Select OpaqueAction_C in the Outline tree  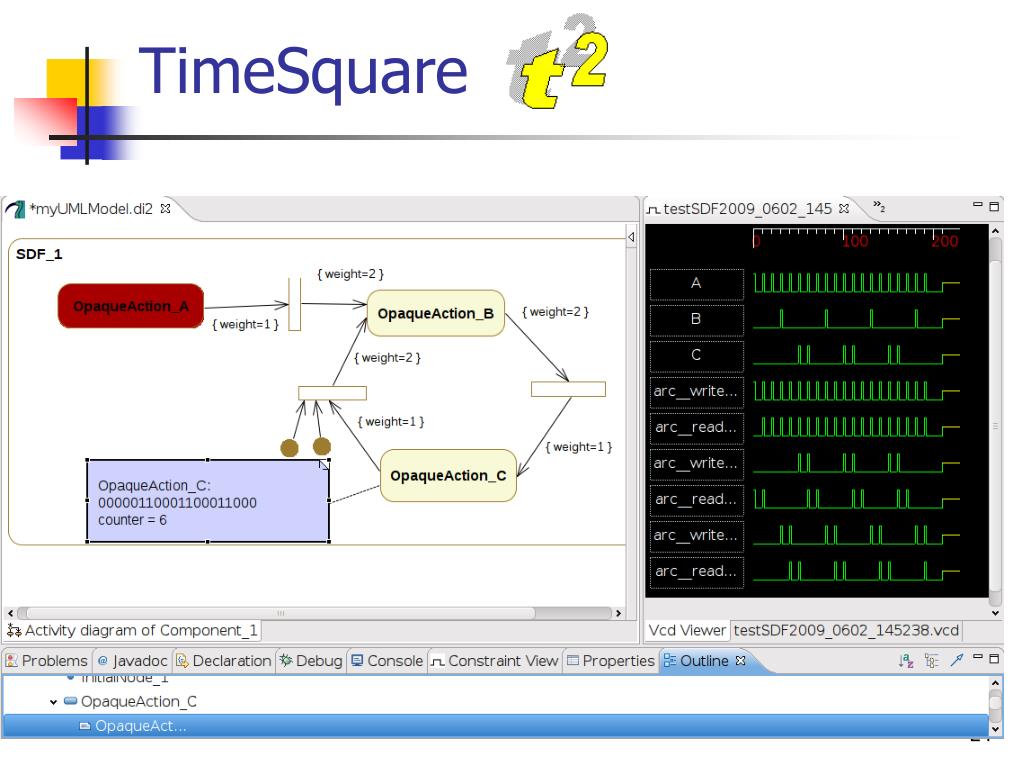pos(138,702)
